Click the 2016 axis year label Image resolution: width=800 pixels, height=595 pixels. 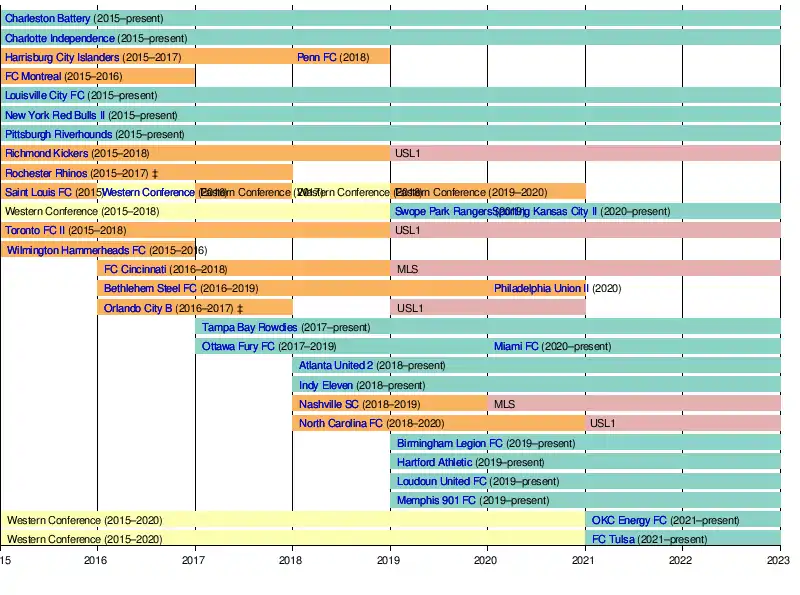(95, 560)
